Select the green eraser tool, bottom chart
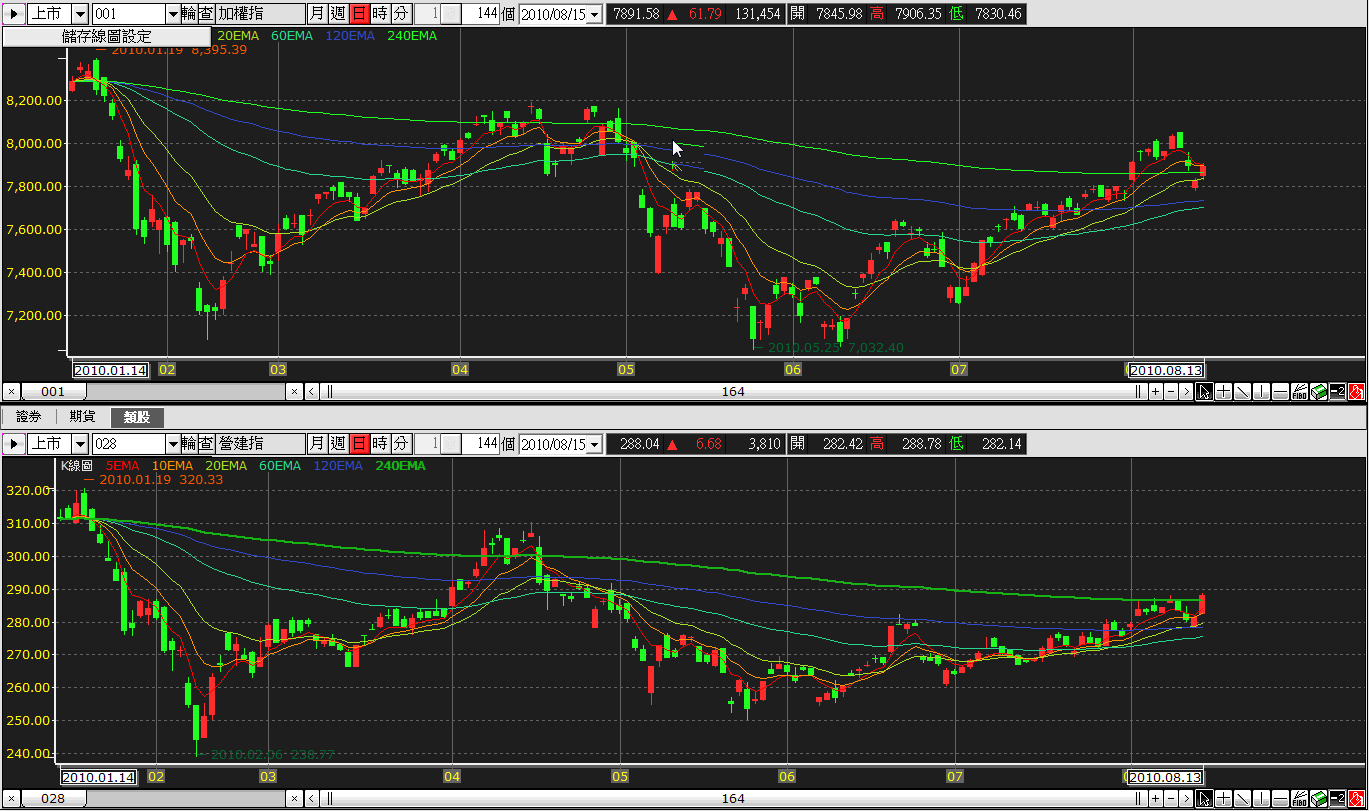 click(1318, 798)
